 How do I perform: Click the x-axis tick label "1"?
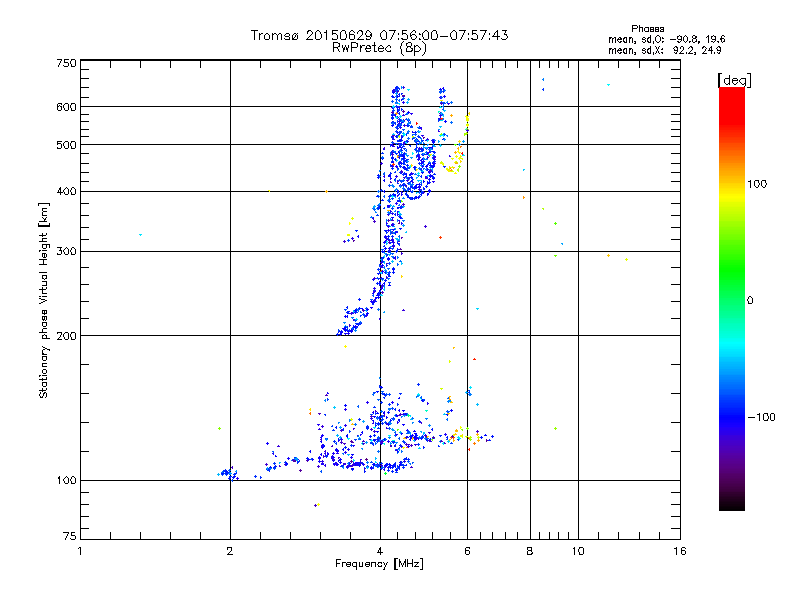tap(80, 551)
